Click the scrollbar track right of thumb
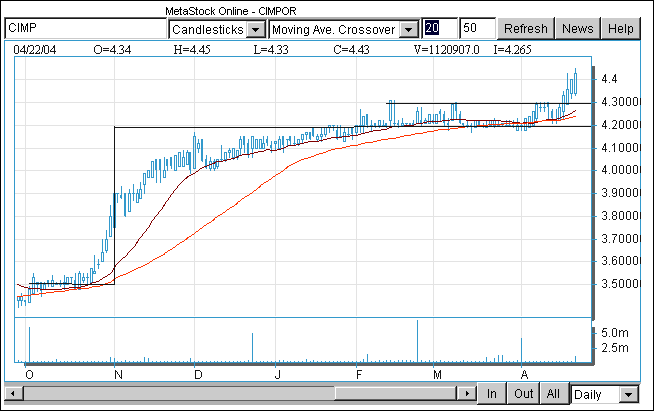 click(x=396, y=393)
